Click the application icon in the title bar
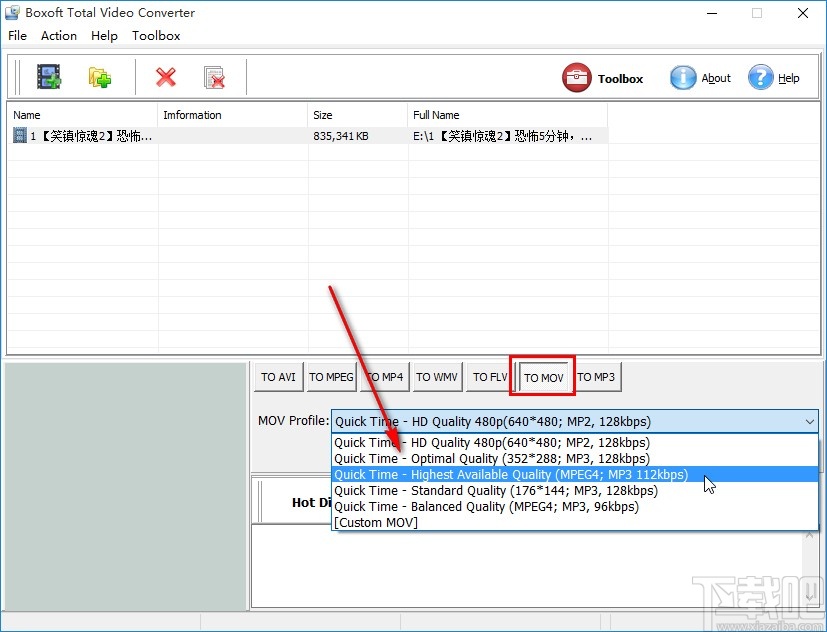Screen dimensions: 827x632 point(11,12)
